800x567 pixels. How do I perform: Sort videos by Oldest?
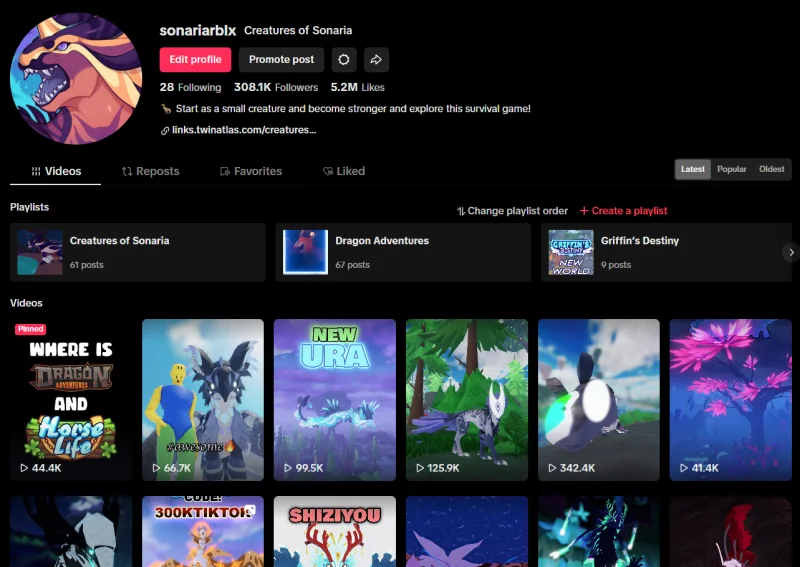[771, 169]
